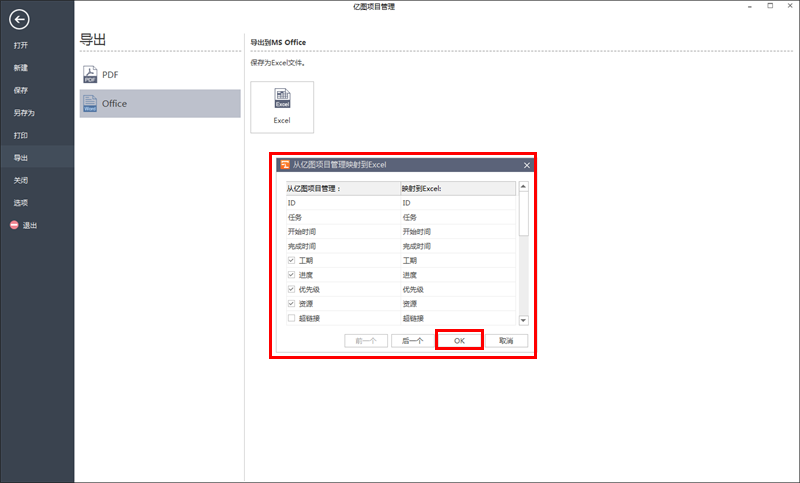
Task: Enable the 超链接 checkbox
Action: tap(291, 318)
